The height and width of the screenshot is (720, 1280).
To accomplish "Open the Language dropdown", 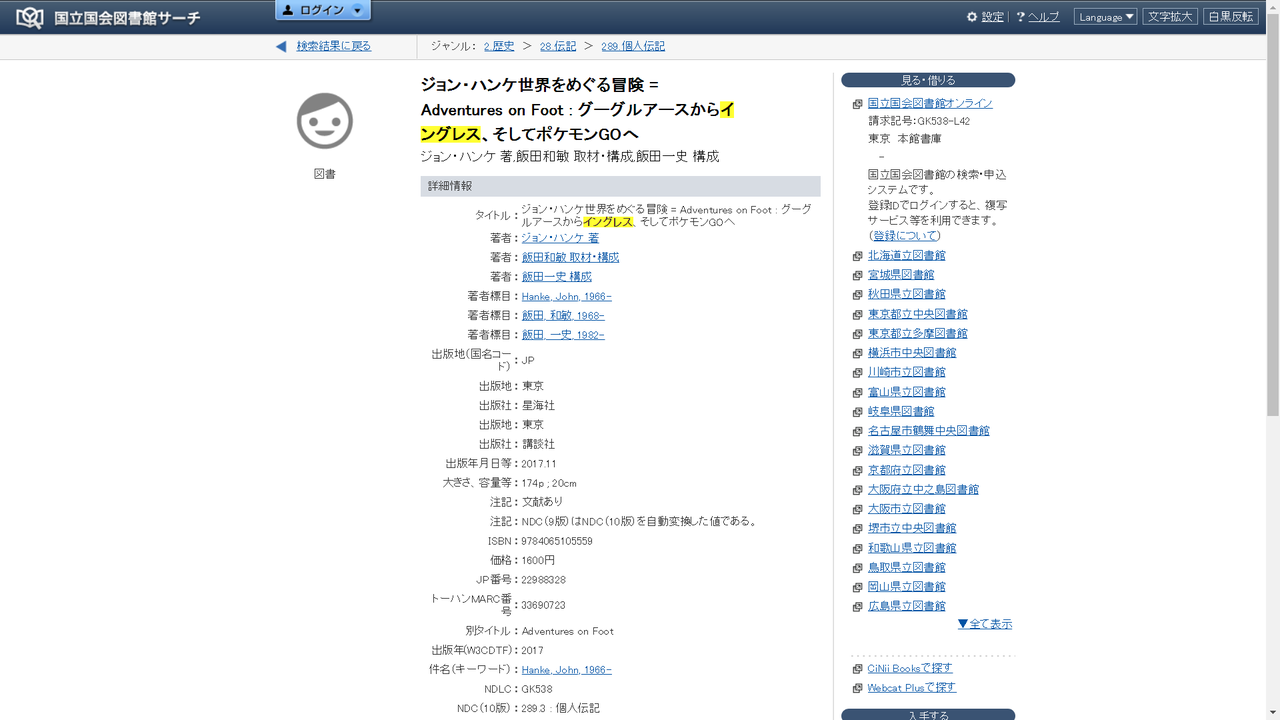I will coord(1106,17).
